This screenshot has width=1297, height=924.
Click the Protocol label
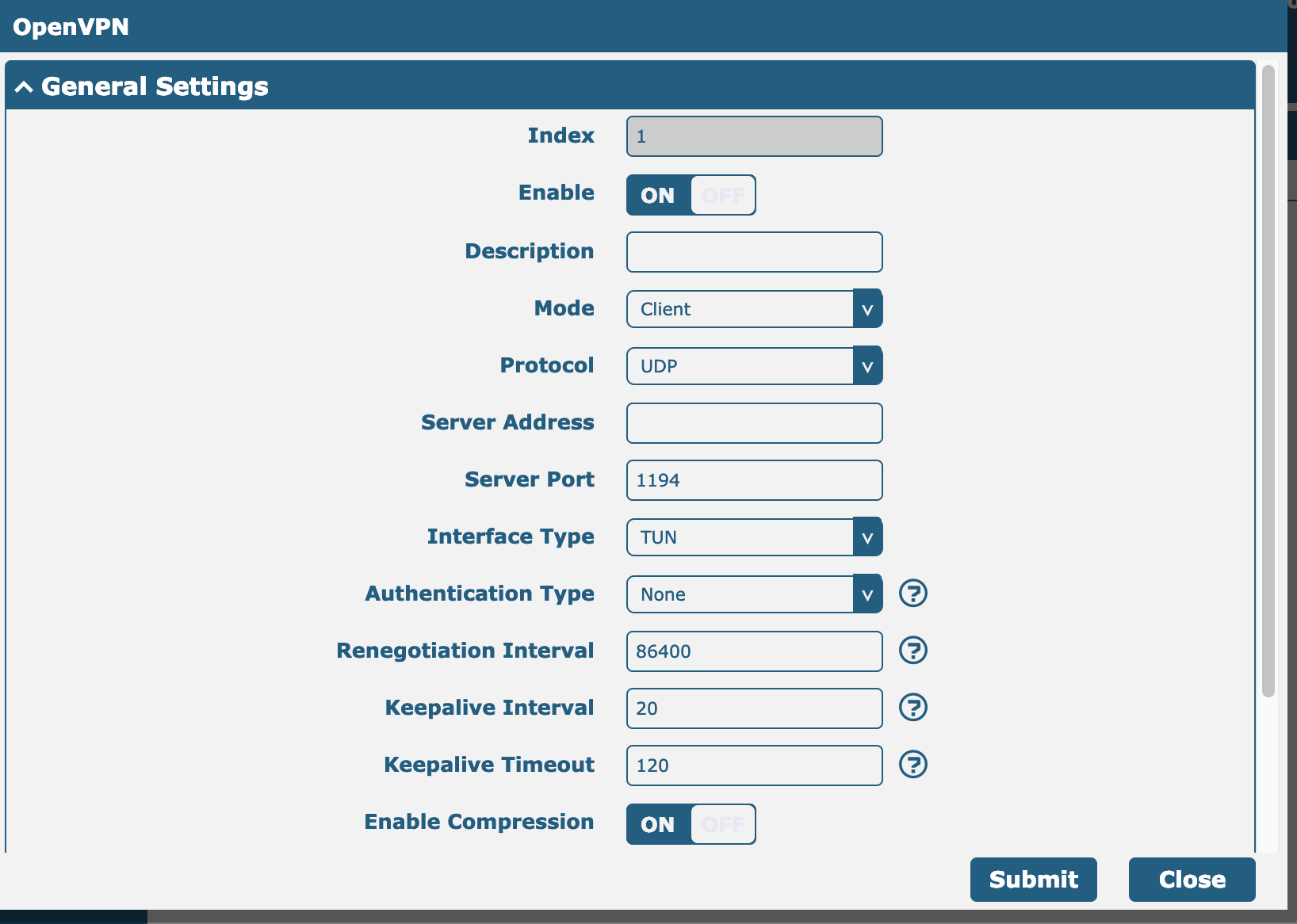coord(547,365)
